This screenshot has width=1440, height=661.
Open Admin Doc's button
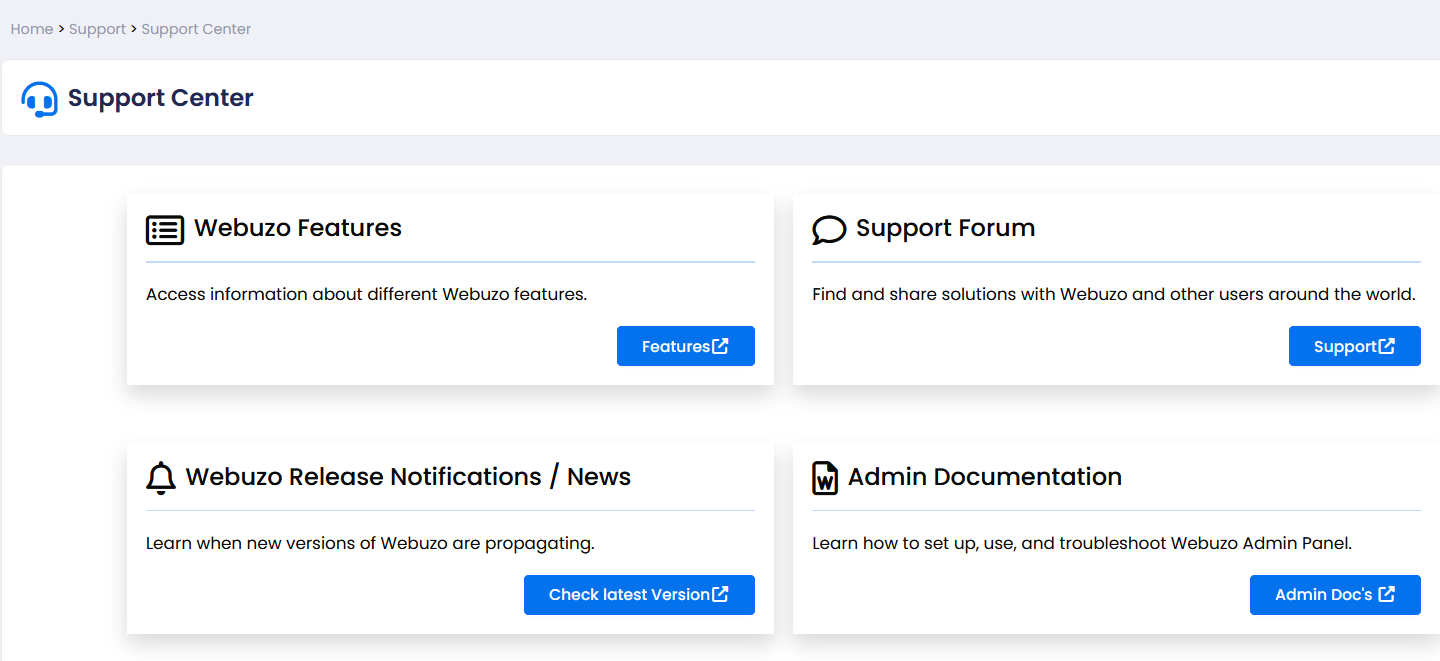pyautogui.click(x=1334, y=595)
